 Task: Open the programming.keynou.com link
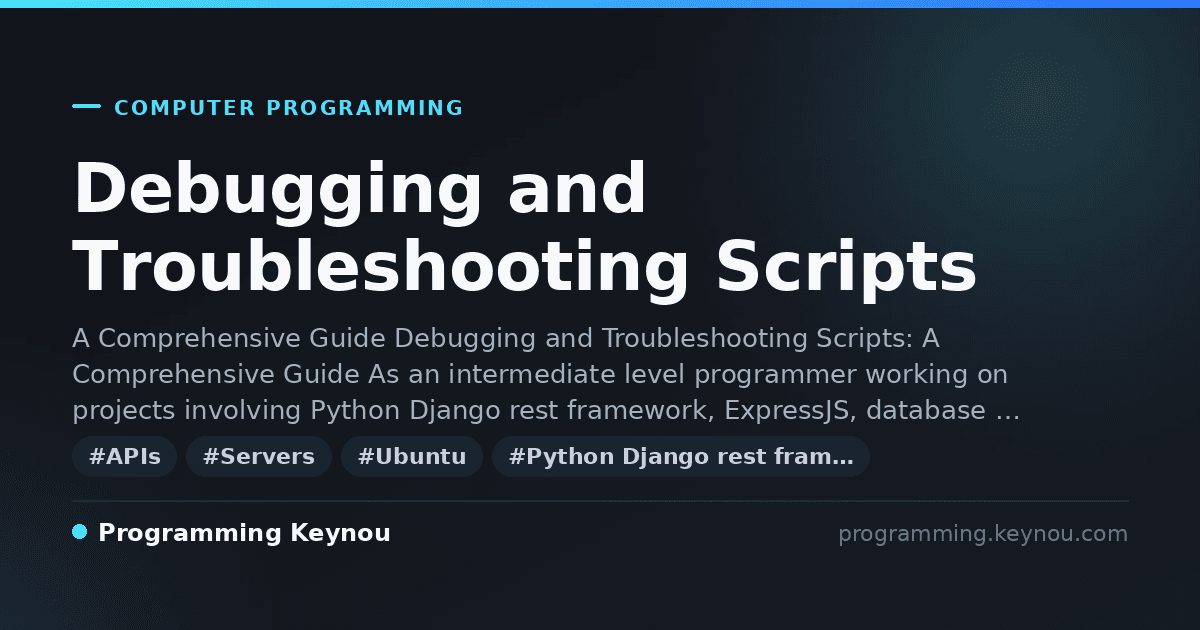click(983, 534)
